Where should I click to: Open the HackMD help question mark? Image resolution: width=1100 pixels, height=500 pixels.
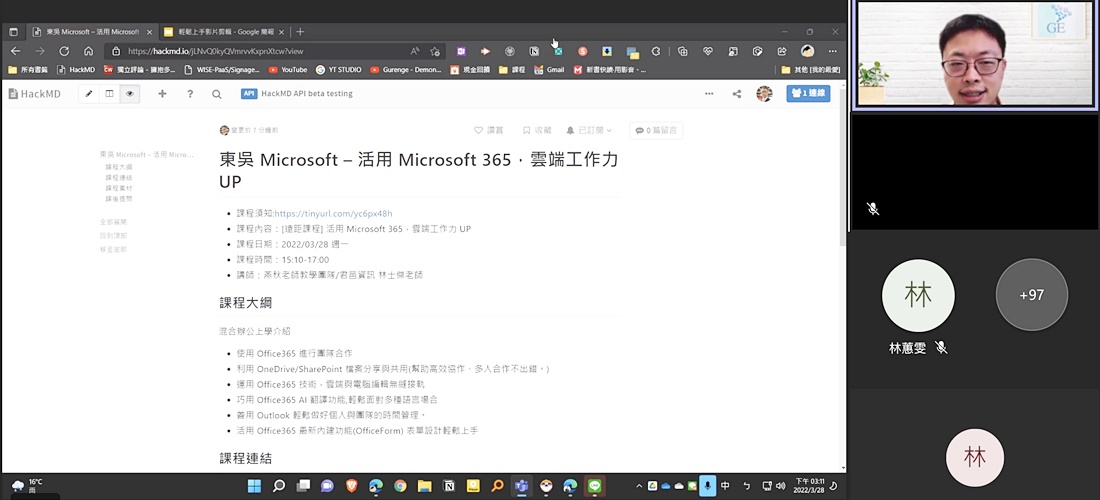point(190,94)
